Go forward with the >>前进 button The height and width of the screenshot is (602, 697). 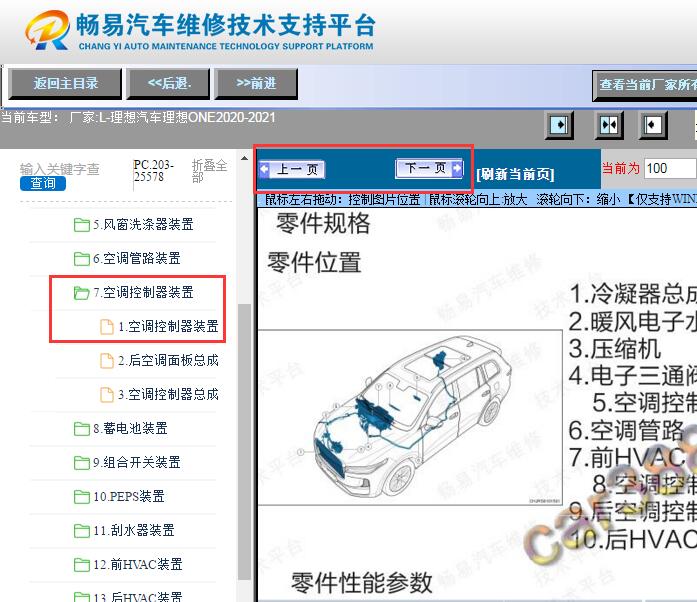point(256,83)
